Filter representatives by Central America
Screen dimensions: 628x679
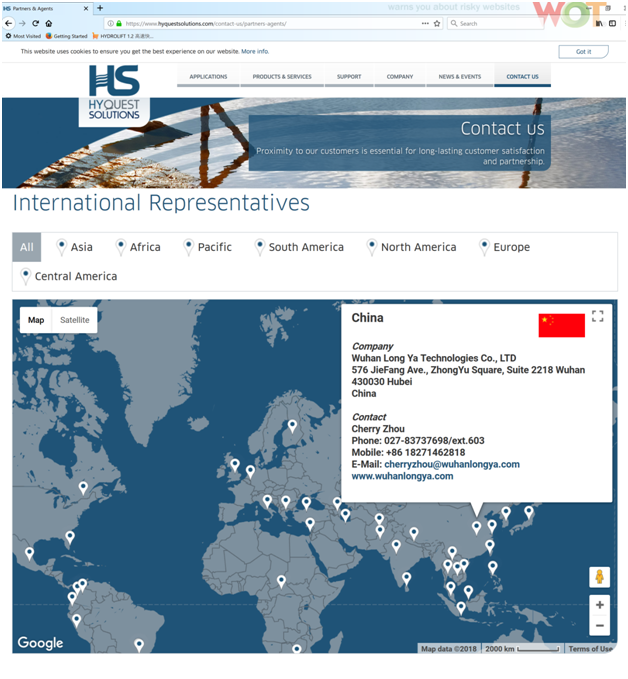click(x=69, y=276)
